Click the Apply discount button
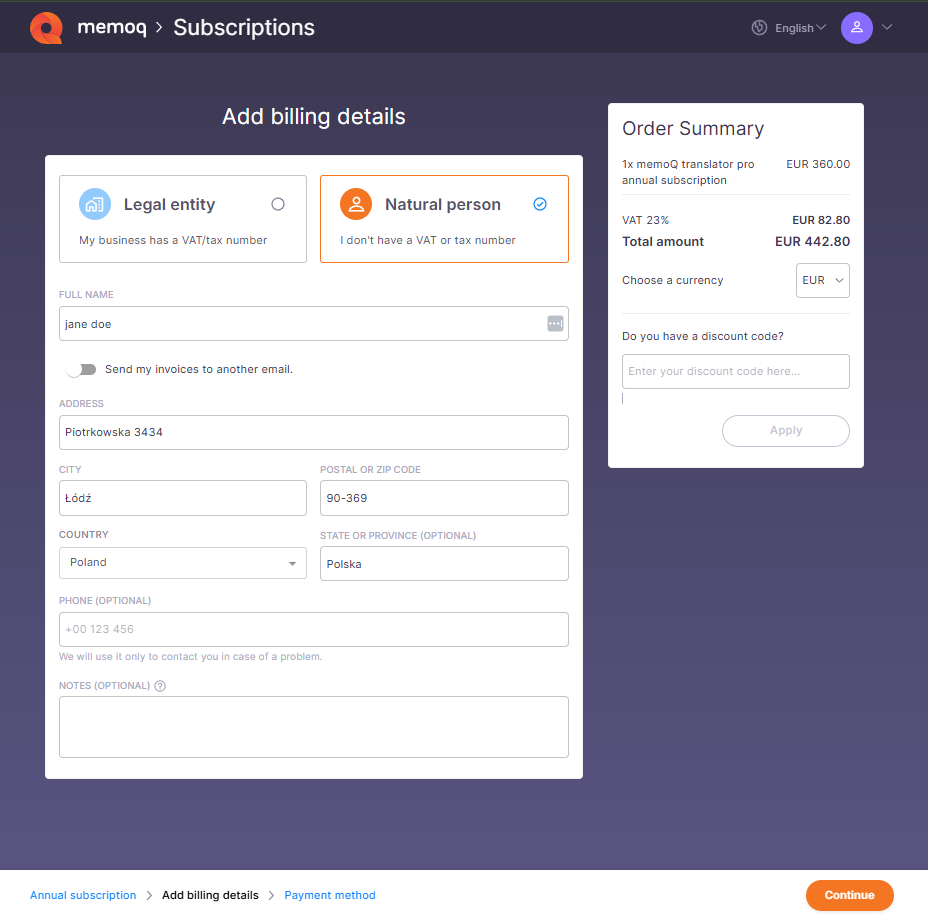The image size is (928, 920). coord(785,430)
